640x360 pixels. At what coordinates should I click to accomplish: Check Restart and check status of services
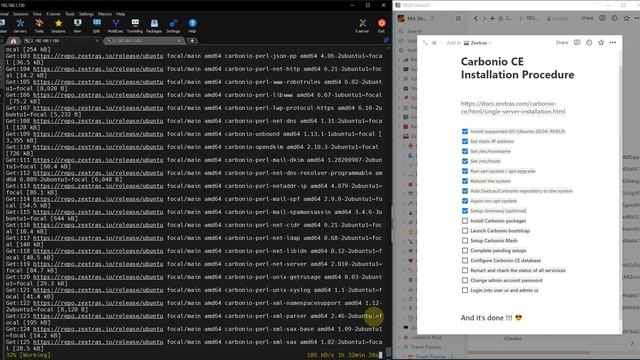[x=464, y=270]
